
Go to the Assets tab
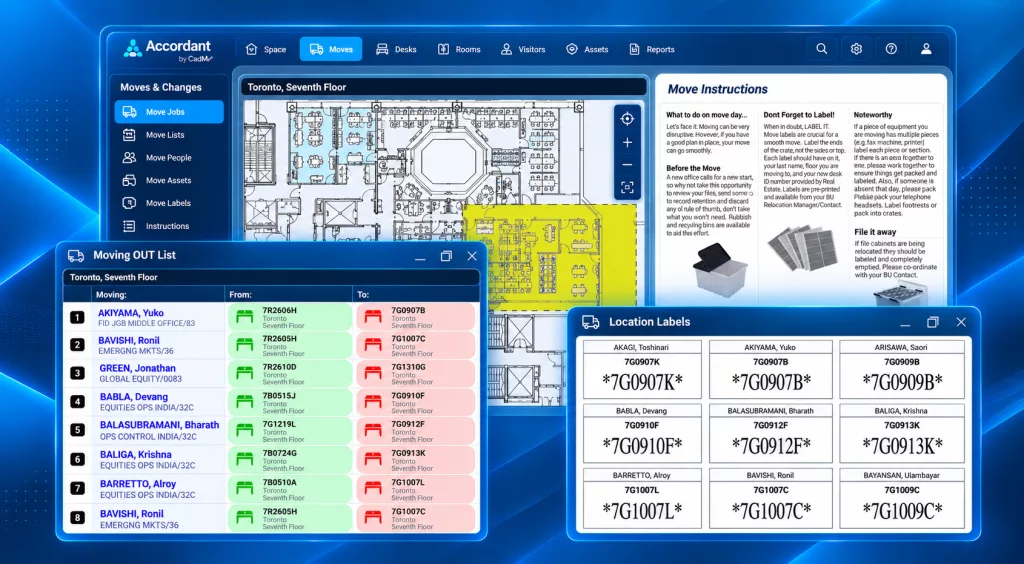(x=587, y=49)
